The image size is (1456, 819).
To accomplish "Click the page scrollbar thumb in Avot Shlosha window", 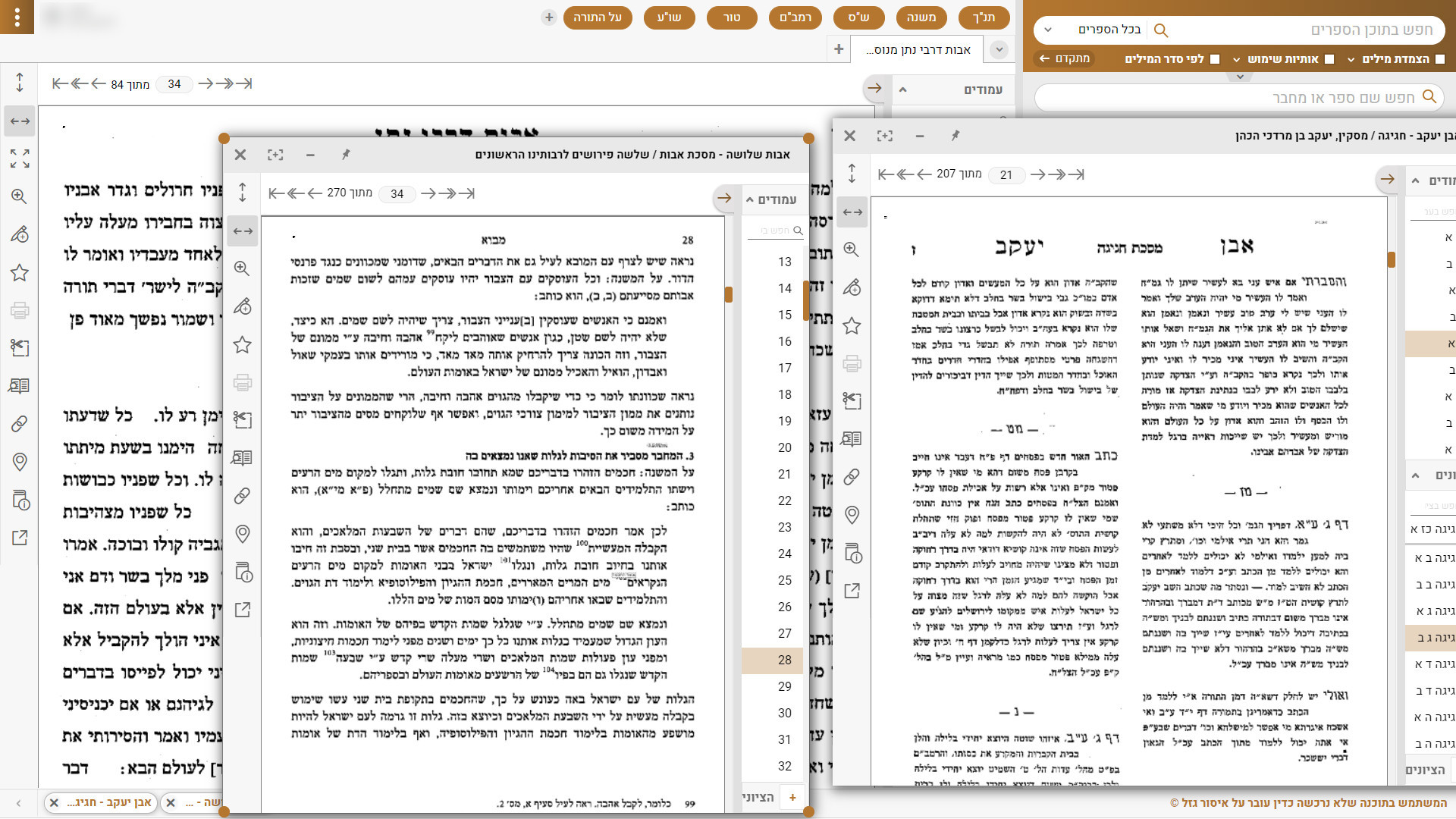I will tap(729, 294).
